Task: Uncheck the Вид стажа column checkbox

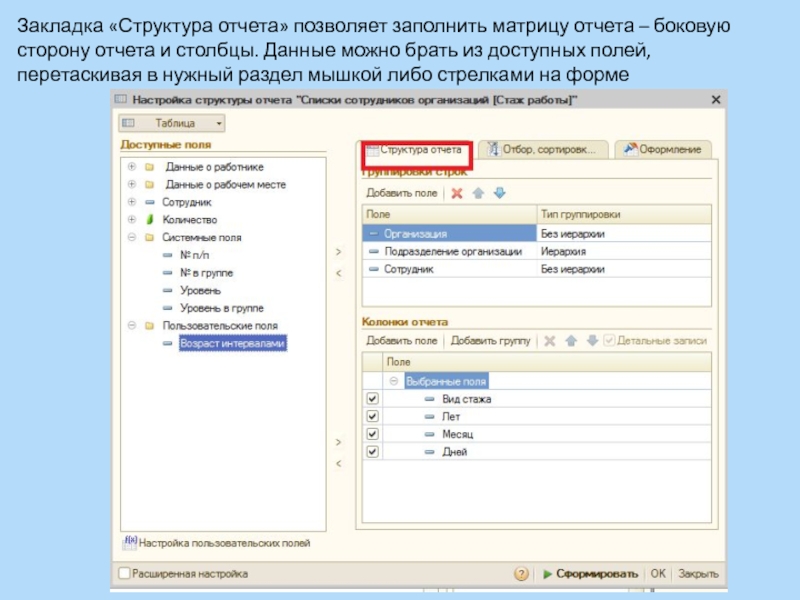Action: 373,399
